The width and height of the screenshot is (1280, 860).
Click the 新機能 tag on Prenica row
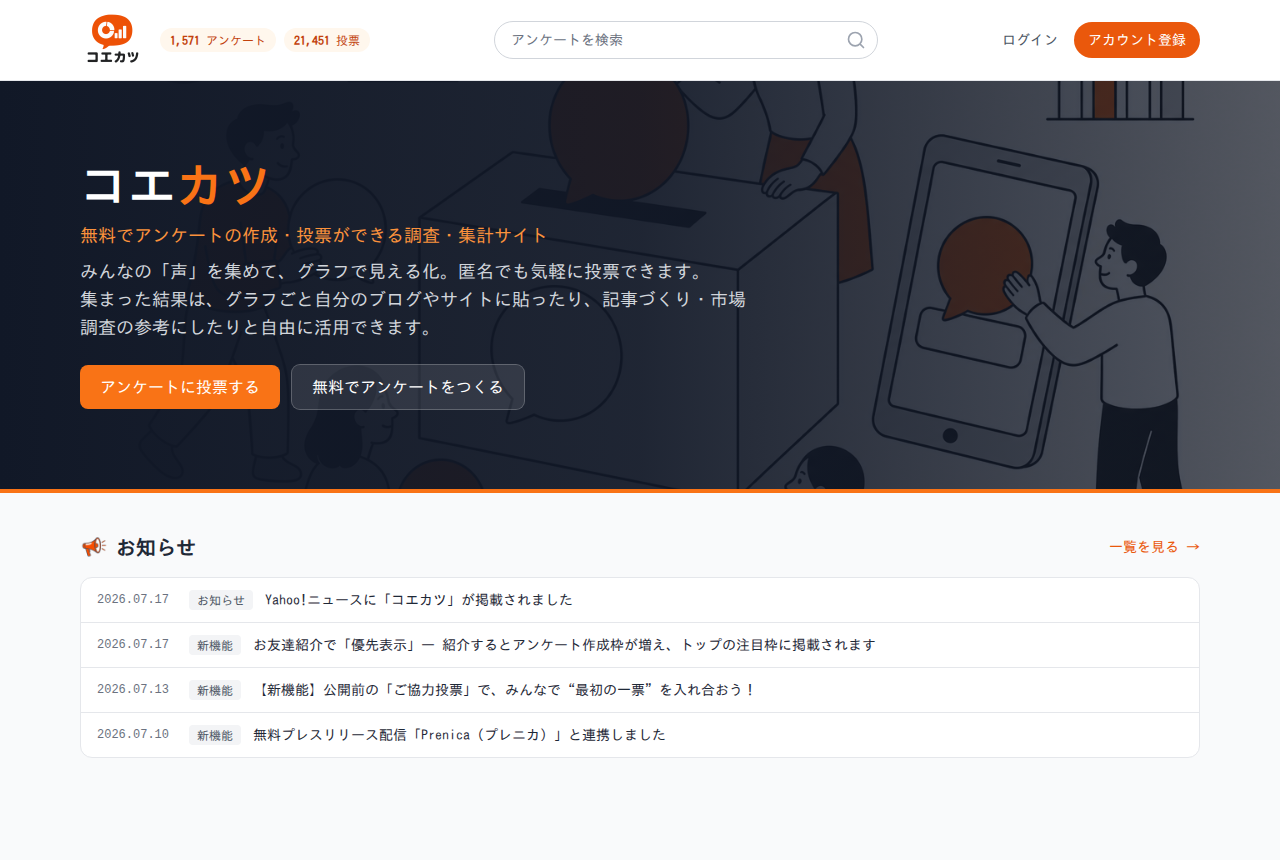coord(215,735)
